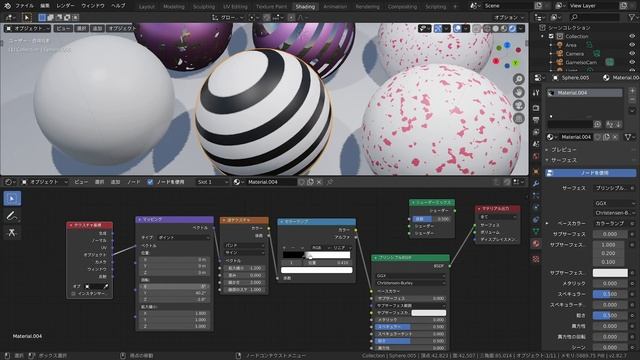
Task: Switch to the Layout workspace tab
Action: click(147, 7)
